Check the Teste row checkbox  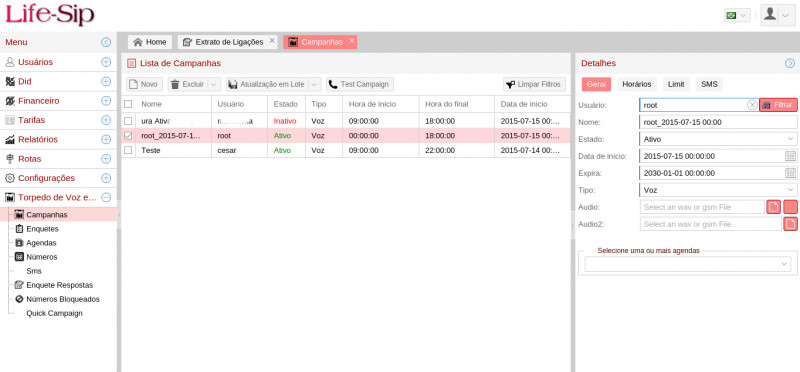tap(128, 150)
